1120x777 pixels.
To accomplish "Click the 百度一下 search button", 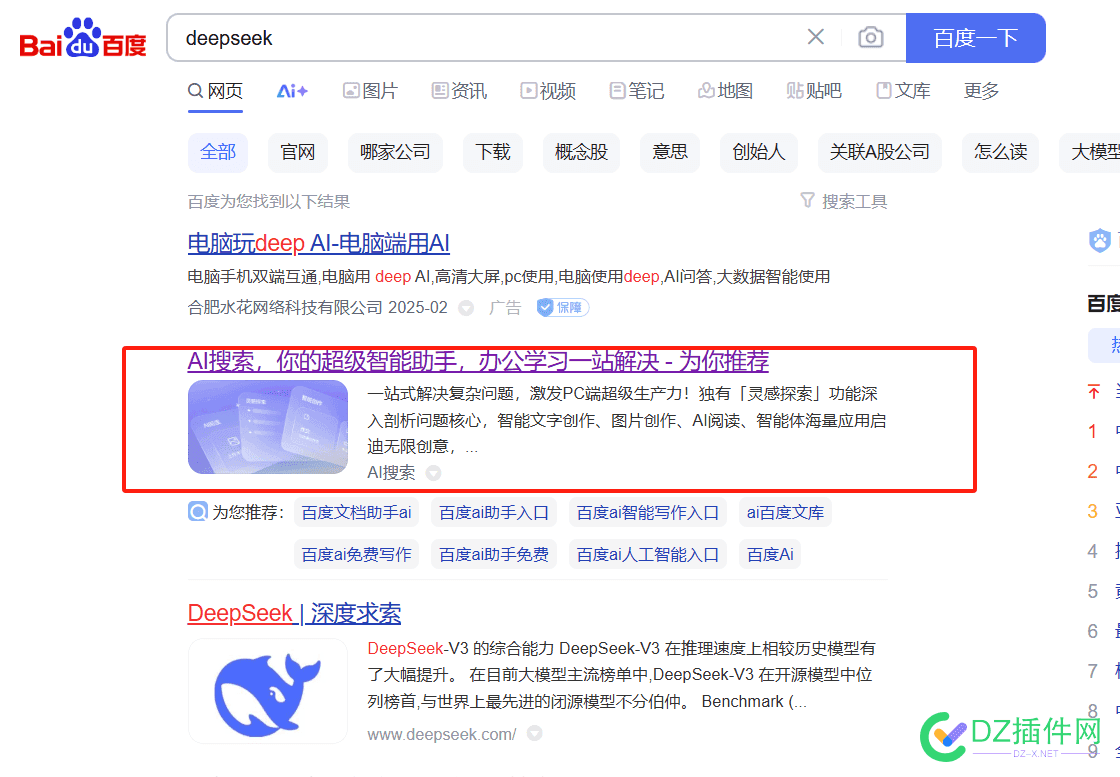I will [x=976, y=38].
